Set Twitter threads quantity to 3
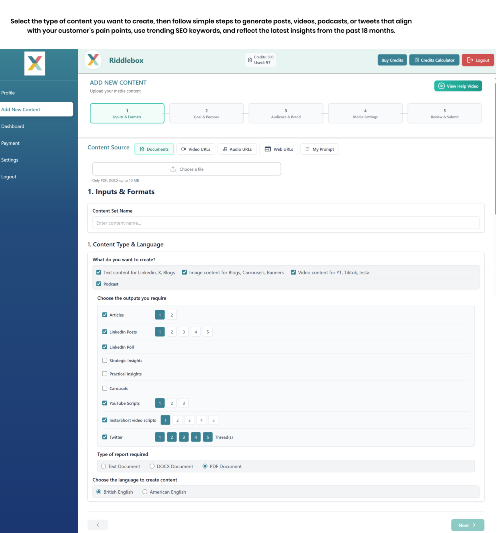The width and height of the screenshot is (500, 533). tap(184, 437)
